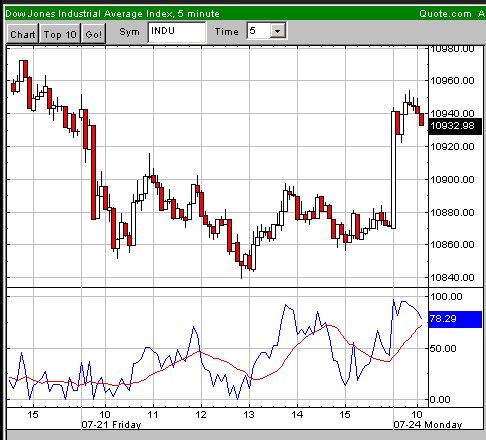Click the 14 hour mark on time axis
This screenshot has width=486, height=440.
297,415
